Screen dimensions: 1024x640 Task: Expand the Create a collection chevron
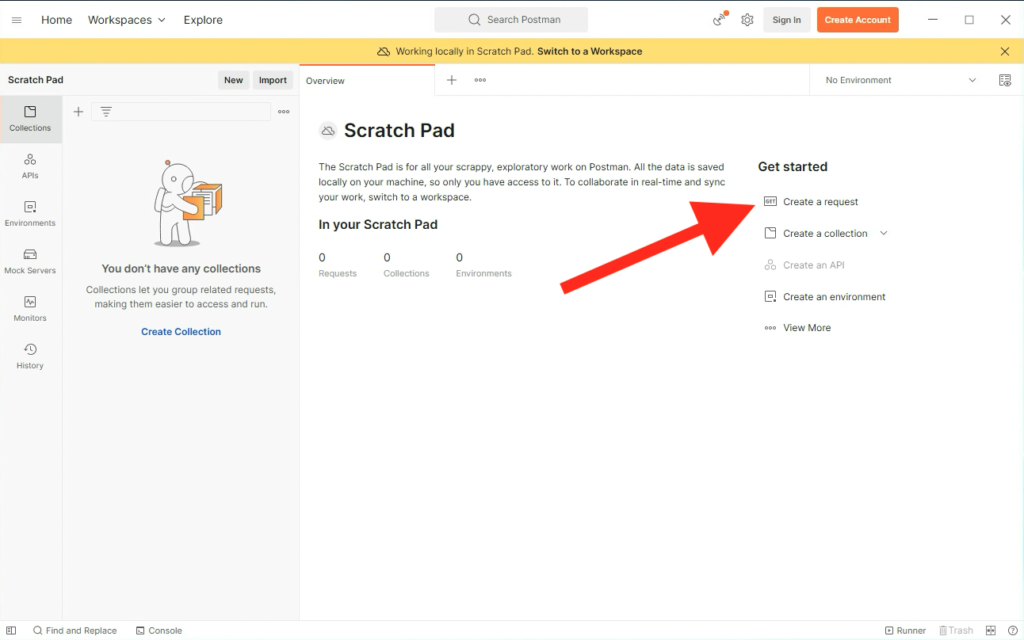(x=884, y=233)
